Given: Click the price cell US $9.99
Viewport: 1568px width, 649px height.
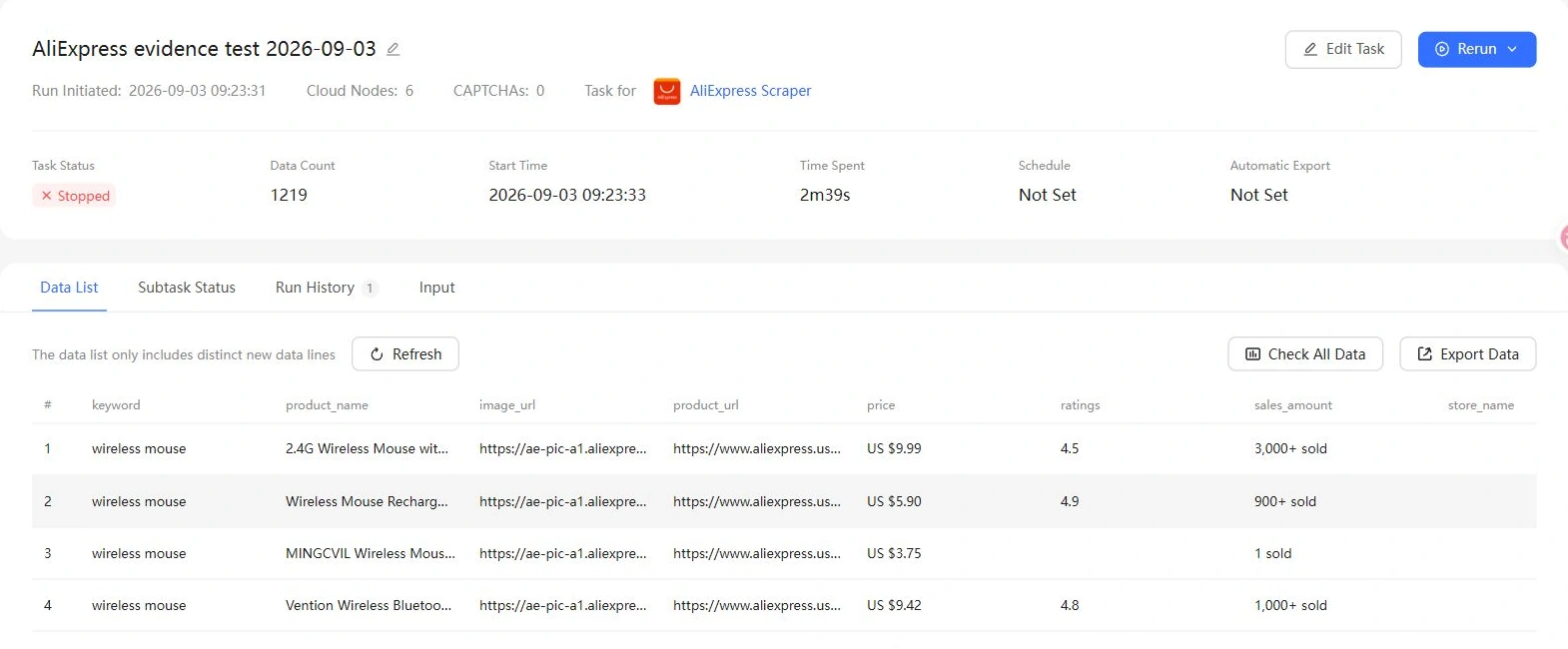Looking at the screenshot, I should click(894, 449).
